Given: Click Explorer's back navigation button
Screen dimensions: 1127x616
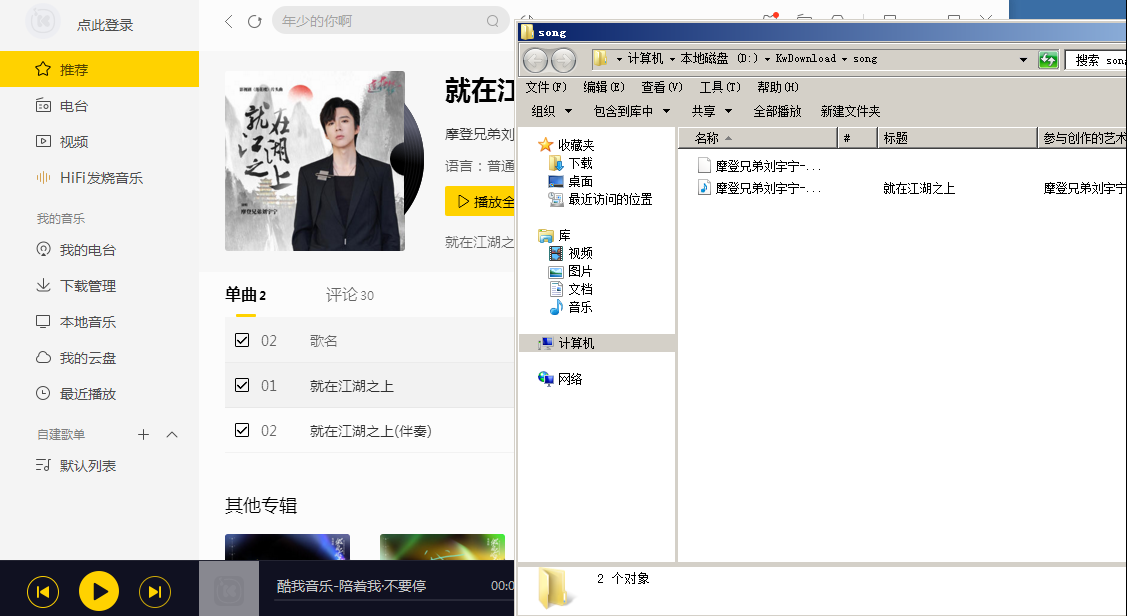Looking at the screenshot, I should (535, 60).
